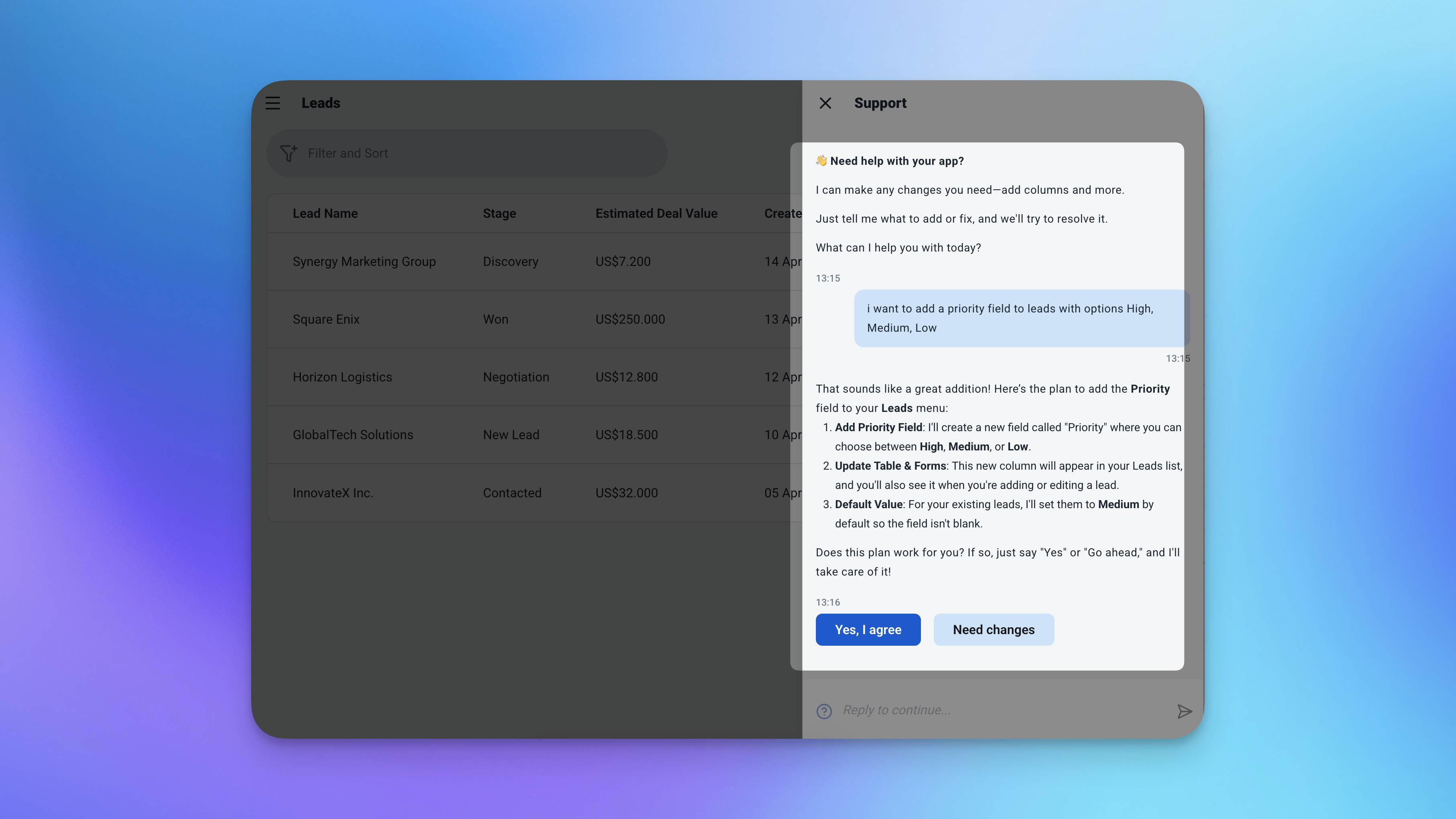The height and width of the screenshot is (819, 1456).
Task: Open GlobalTech Solutions lead row
Action: 353,435
